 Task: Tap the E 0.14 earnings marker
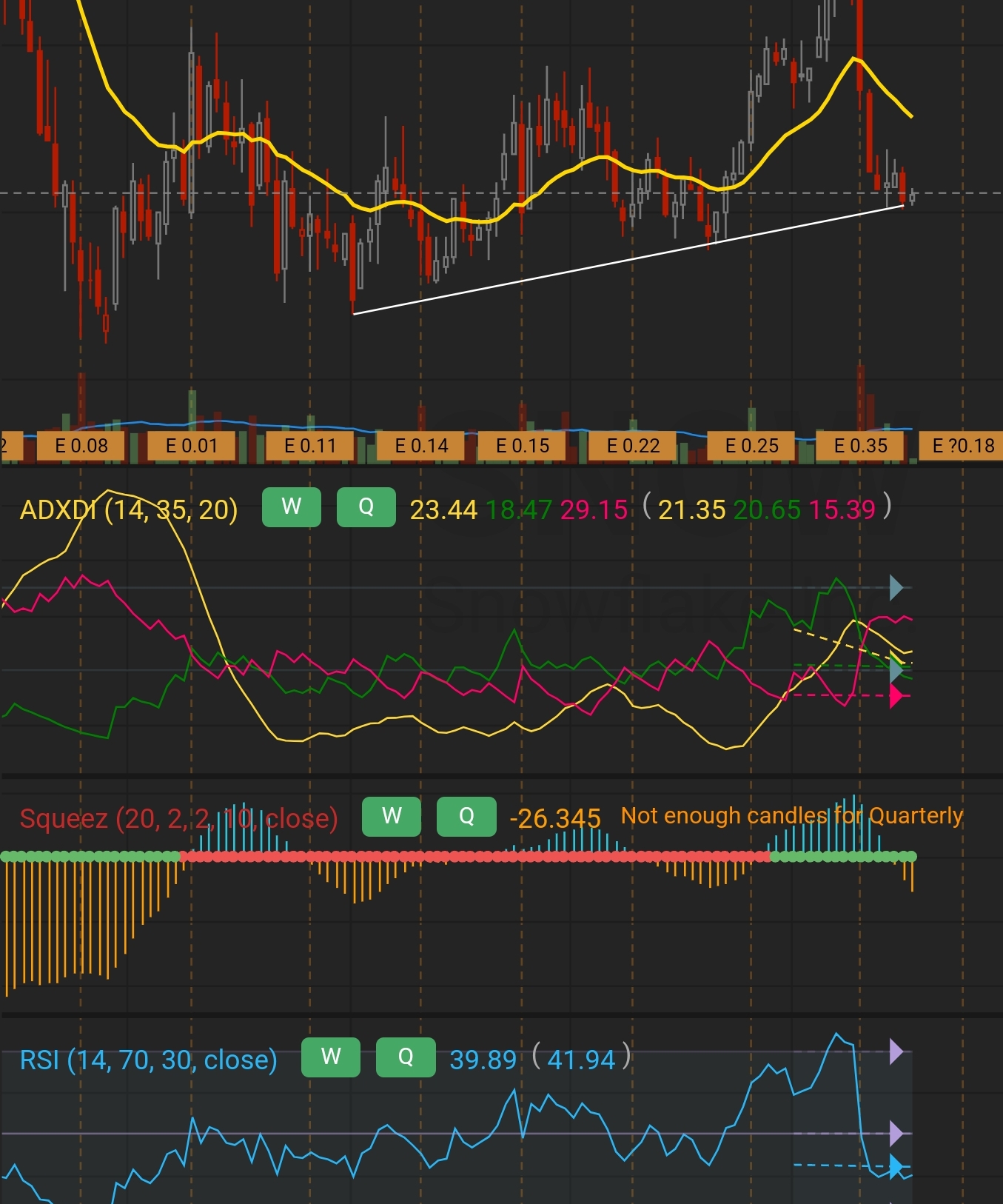click(421, 446)
